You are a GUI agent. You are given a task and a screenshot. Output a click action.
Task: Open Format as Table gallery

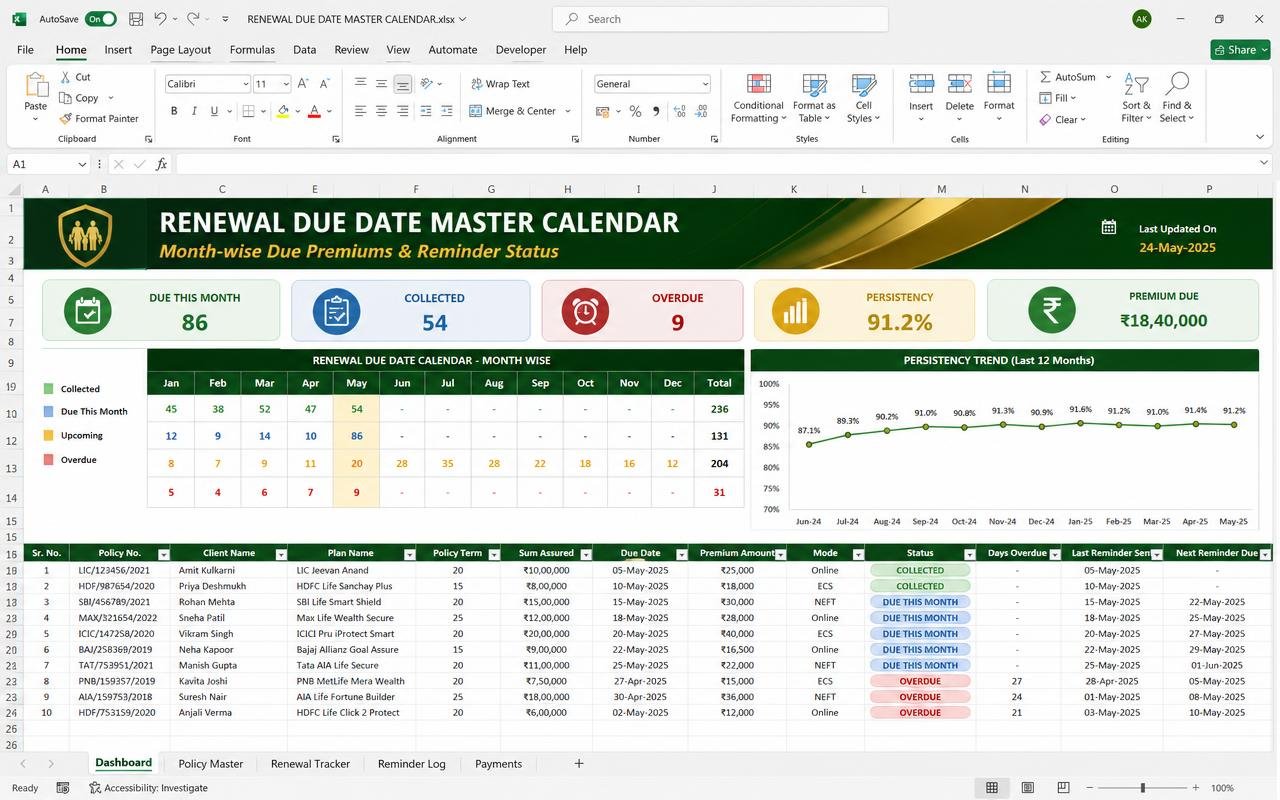(814, 98)
